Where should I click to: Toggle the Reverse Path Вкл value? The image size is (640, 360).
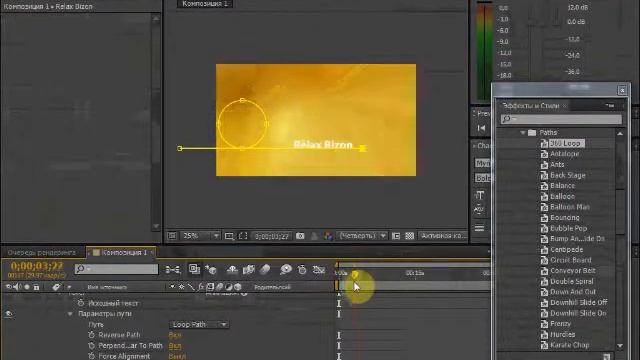(175, 335)
